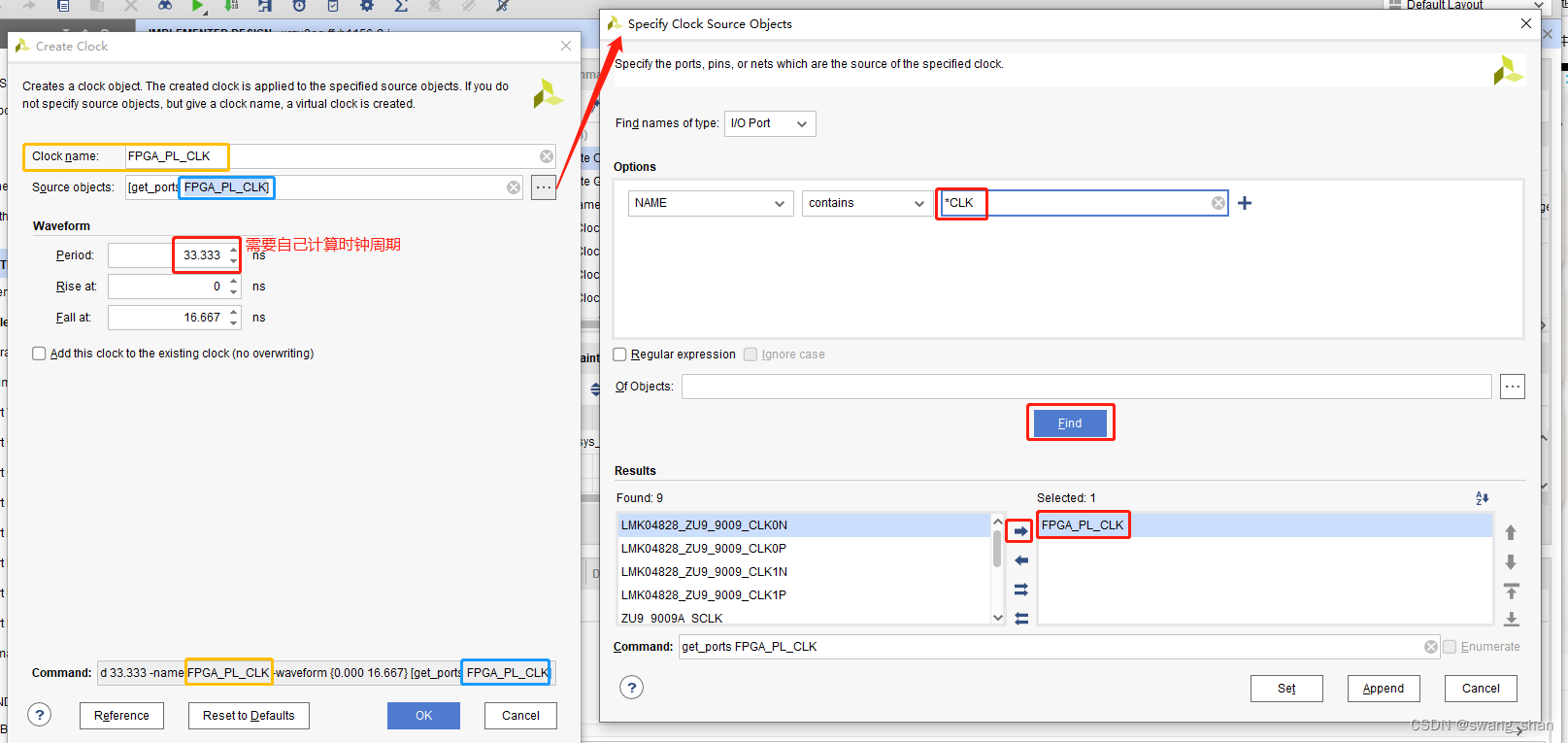Select LMK04828_ZU9_9009_CLK0P in the results
Image resolution: width=1568 pixels, height=743 pixels.
(x=804, y=549)
